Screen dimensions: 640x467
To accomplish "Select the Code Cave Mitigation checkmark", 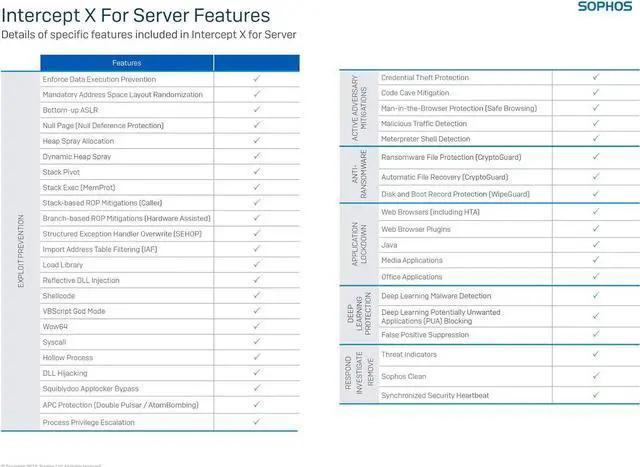I will [x=595, y=92].
